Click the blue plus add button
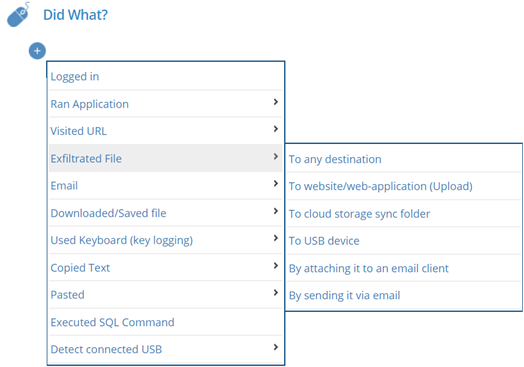The width and height of the screenshot is (524, 367). (x=37, y=51)
